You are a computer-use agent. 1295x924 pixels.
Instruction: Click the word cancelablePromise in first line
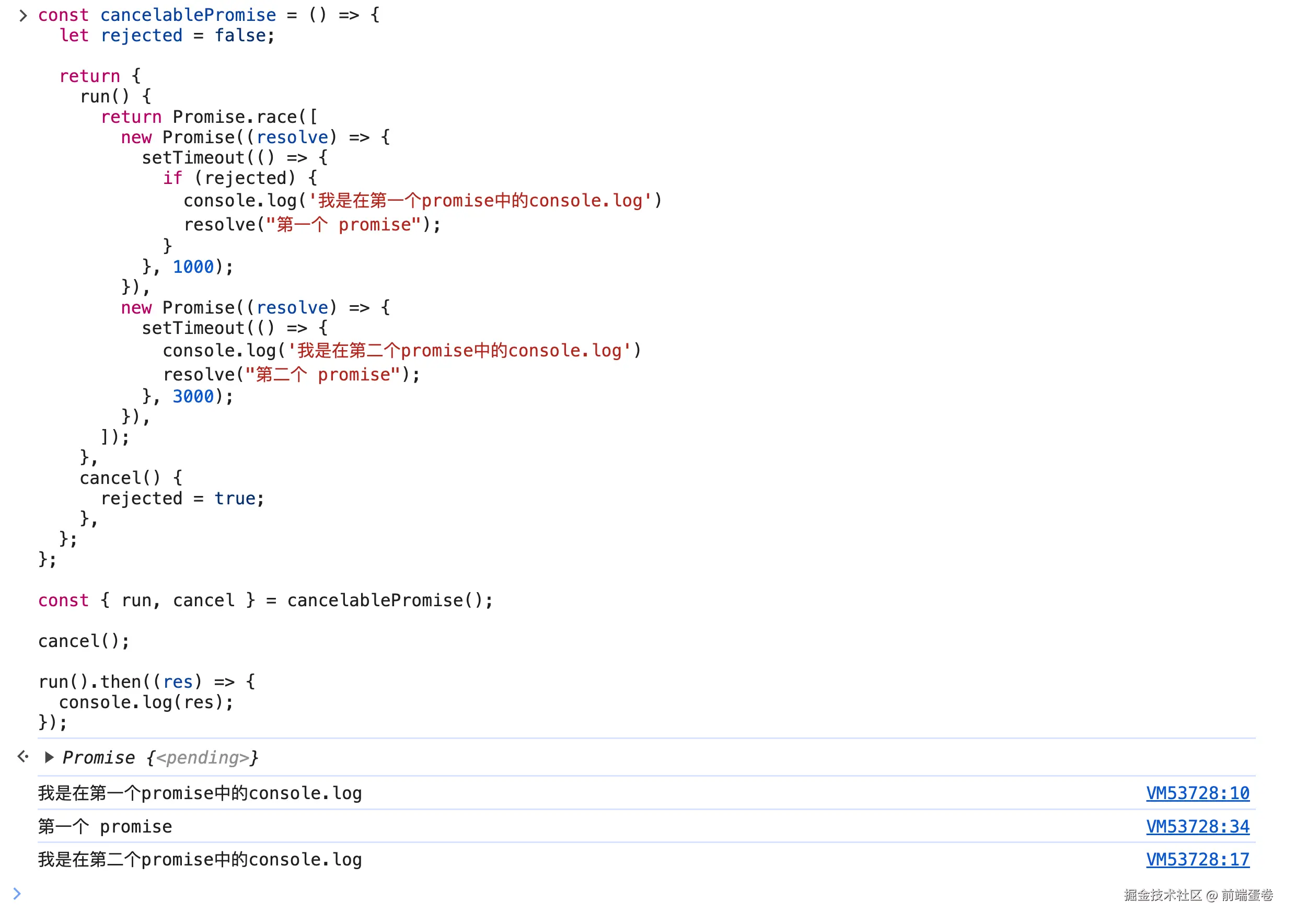pyautogui.click(x=188, y=15)
